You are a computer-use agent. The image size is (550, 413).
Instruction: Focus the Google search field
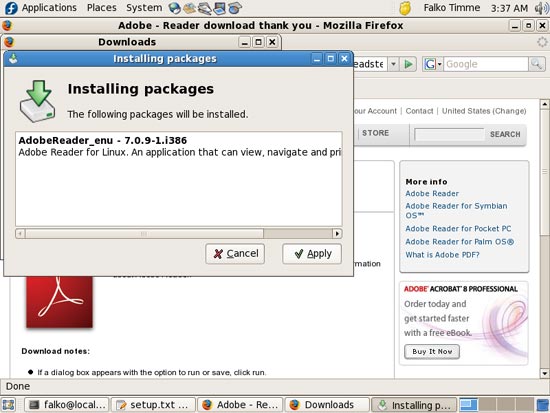(x=486, y=64)
